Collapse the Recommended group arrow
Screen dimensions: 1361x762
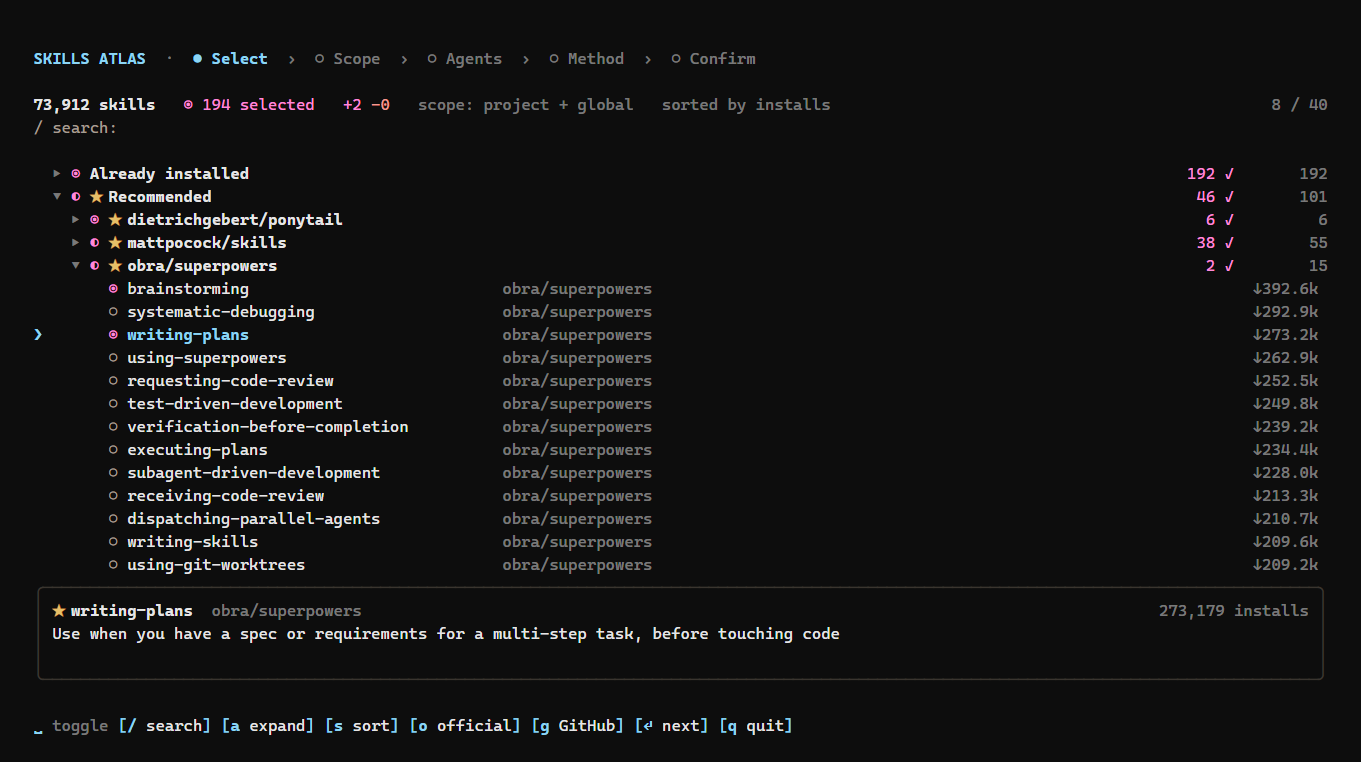(x=57, y=197)
